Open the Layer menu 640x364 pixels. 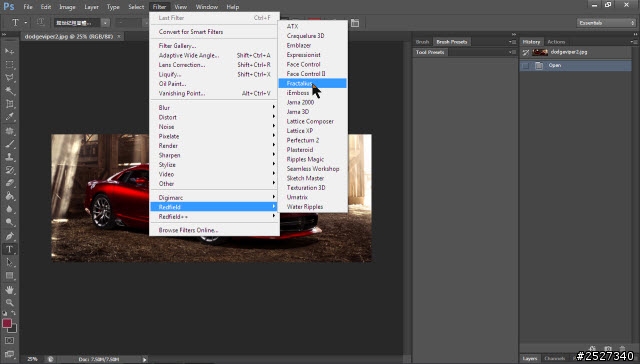91,7
